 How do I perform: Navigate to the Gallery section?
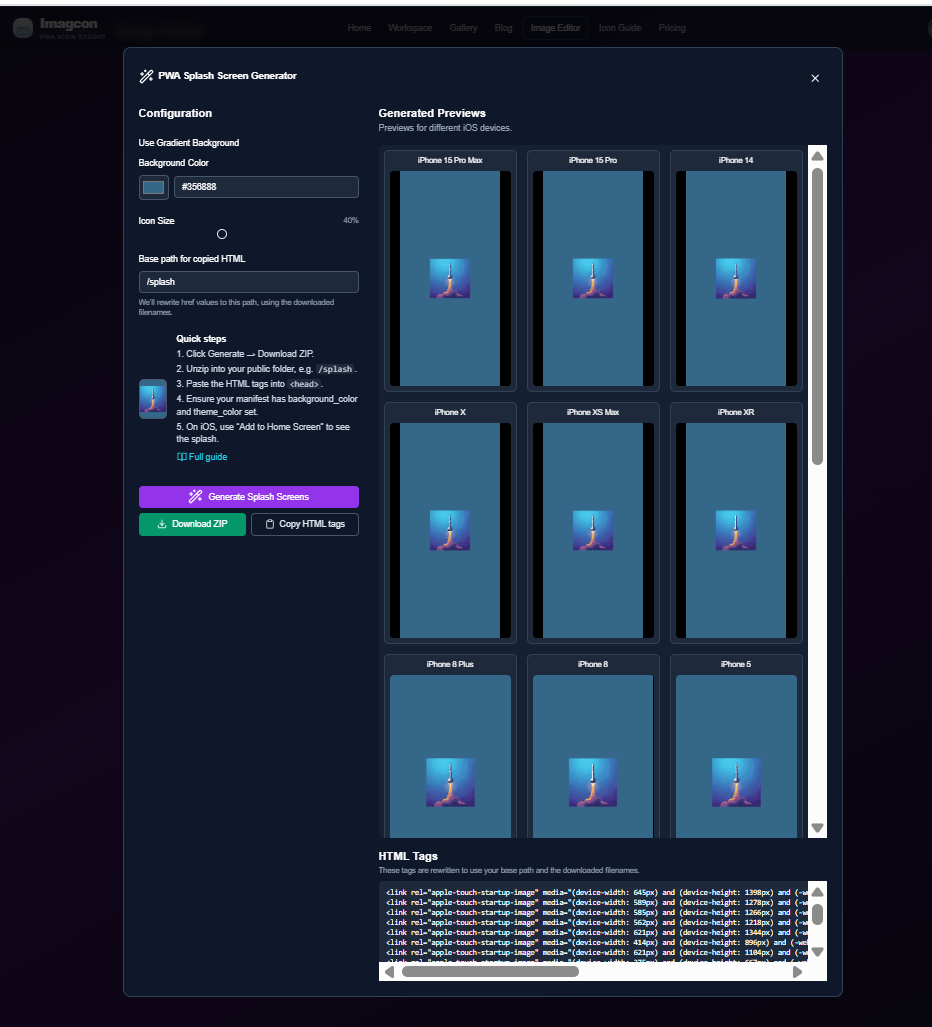(x=463, y=28)
